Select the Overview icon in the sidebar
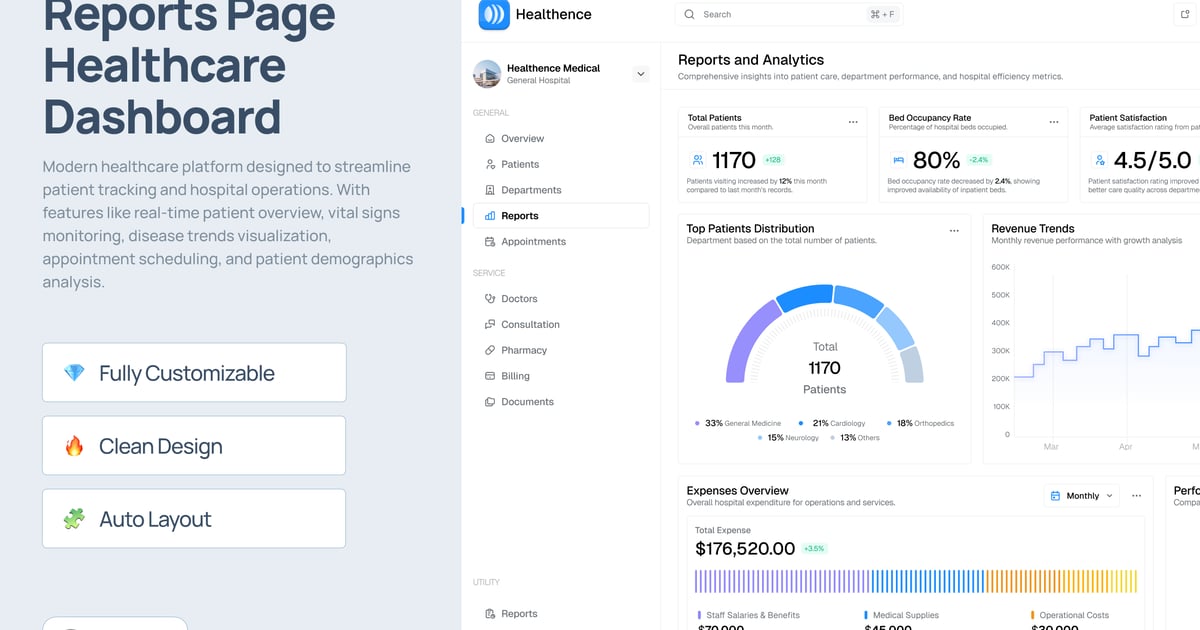The image size is (1200, 630). click(x=489, y=138)
